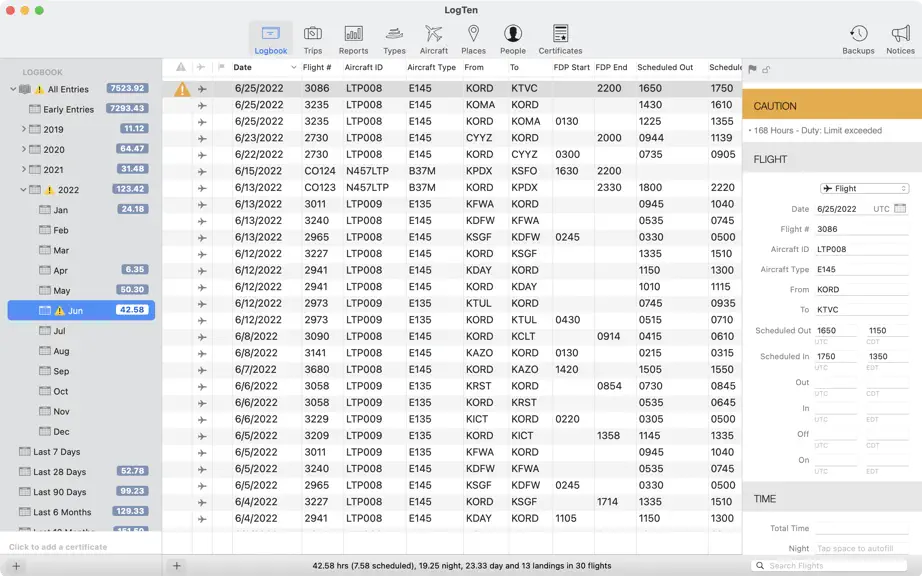The image size is (922, 576).
Task: Open the Places toolbar section
Action: (x=473, y=39)
